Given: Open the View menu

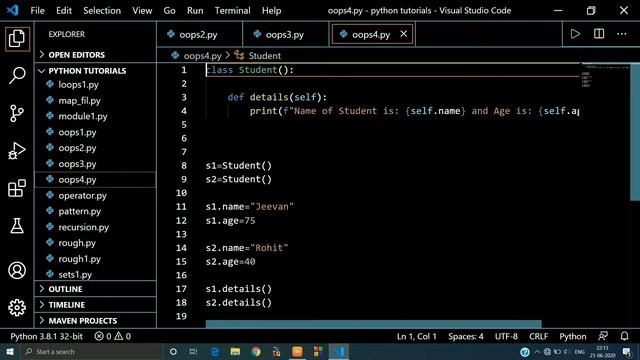Looking at the screenshot, I should click(x=142, y=10).
